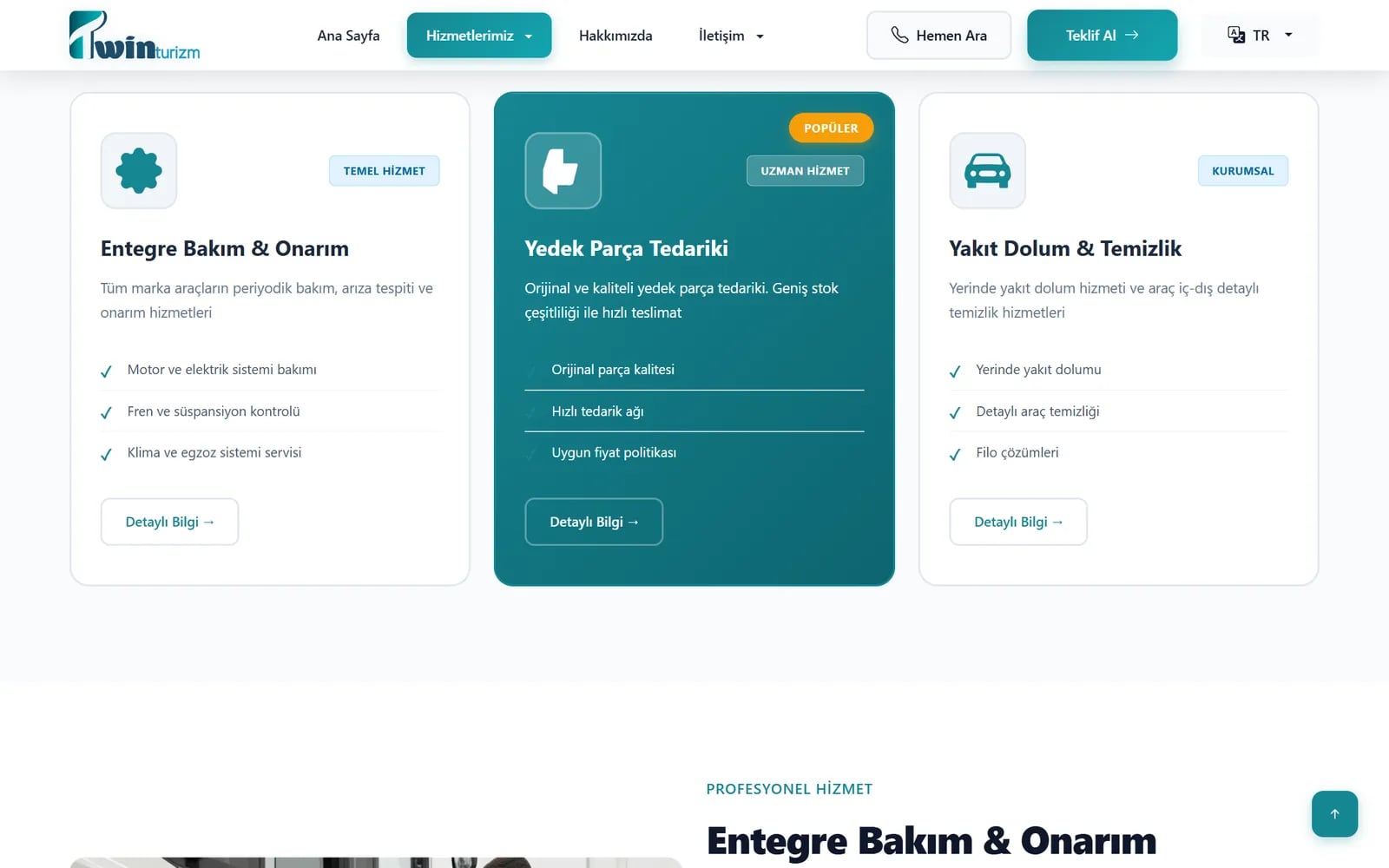Click the large Entegre Bakım & Onarım heading
The height and width of the screenshot is (868, 1389).
[x=931, y=841]
